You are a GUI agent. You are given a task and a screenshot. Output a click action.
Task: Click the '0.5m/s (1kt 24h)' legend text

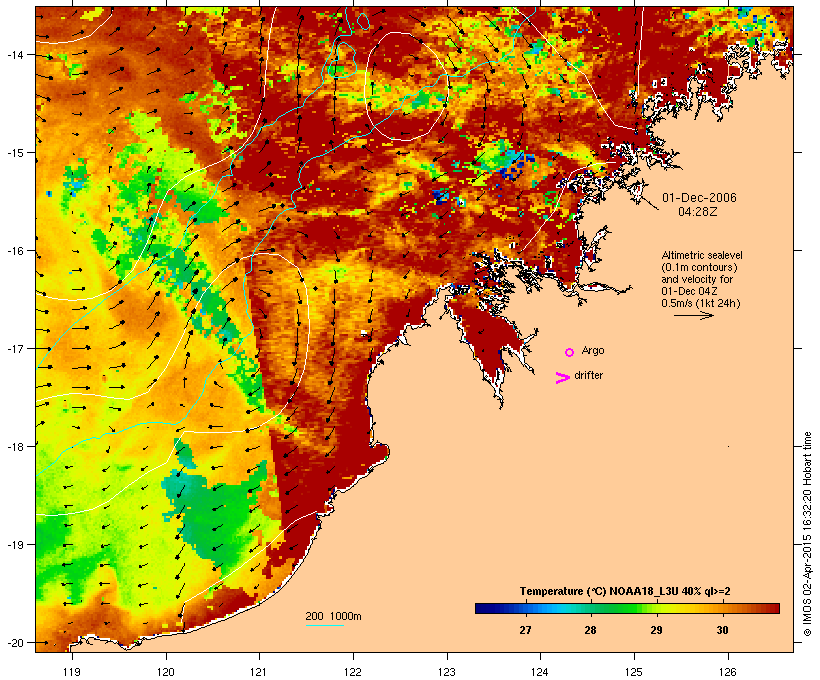pos(701,303)
